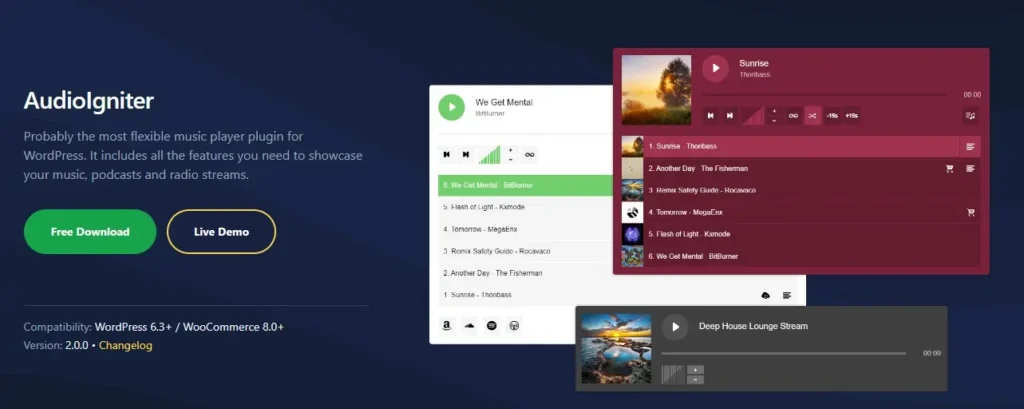
Task: Open the Live Demo
Action: (221, 231)
